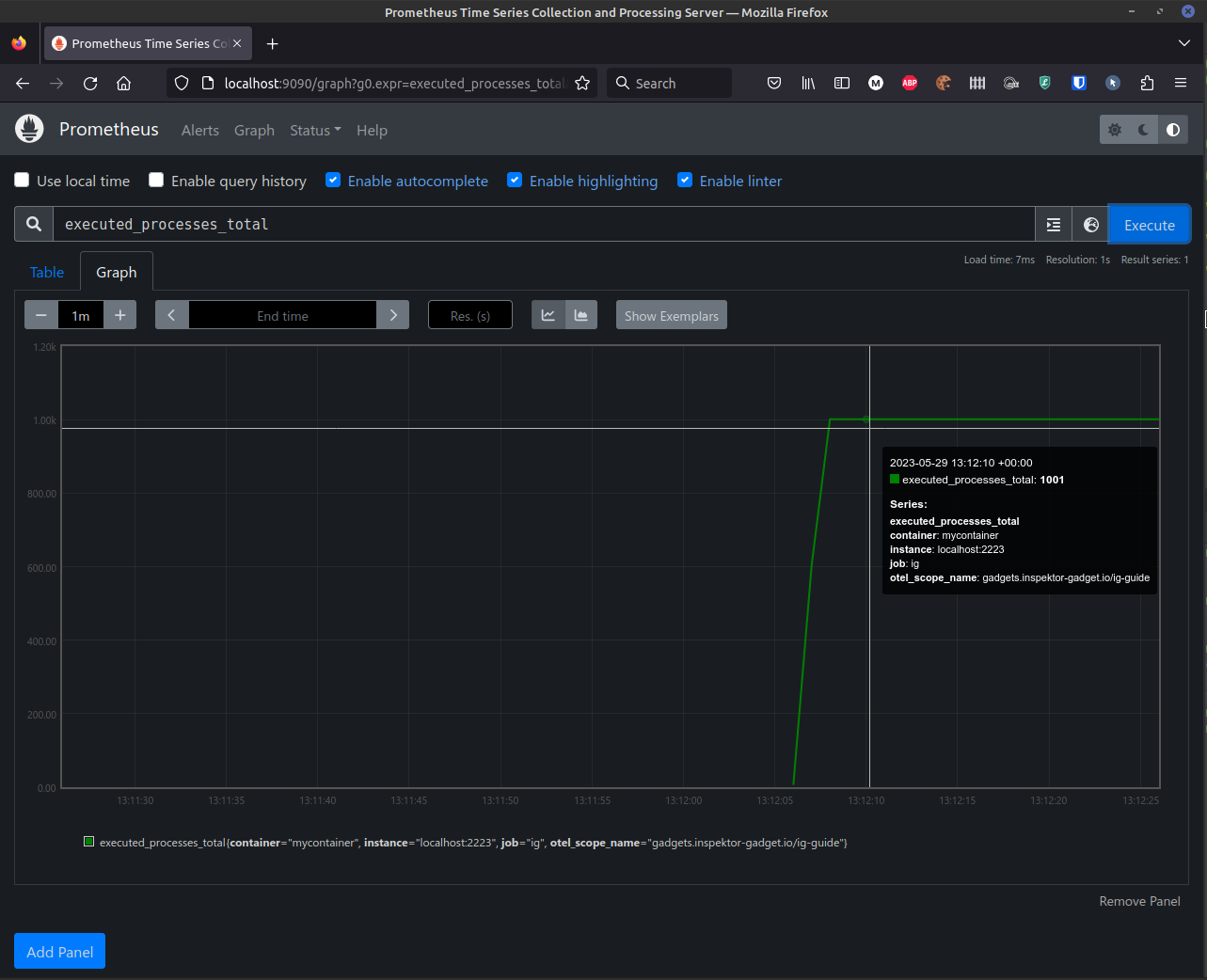The height and width of the screenshot is (980, 1207).
Task: Expand the Status dropdown menu
Action: tap(315, 130)
